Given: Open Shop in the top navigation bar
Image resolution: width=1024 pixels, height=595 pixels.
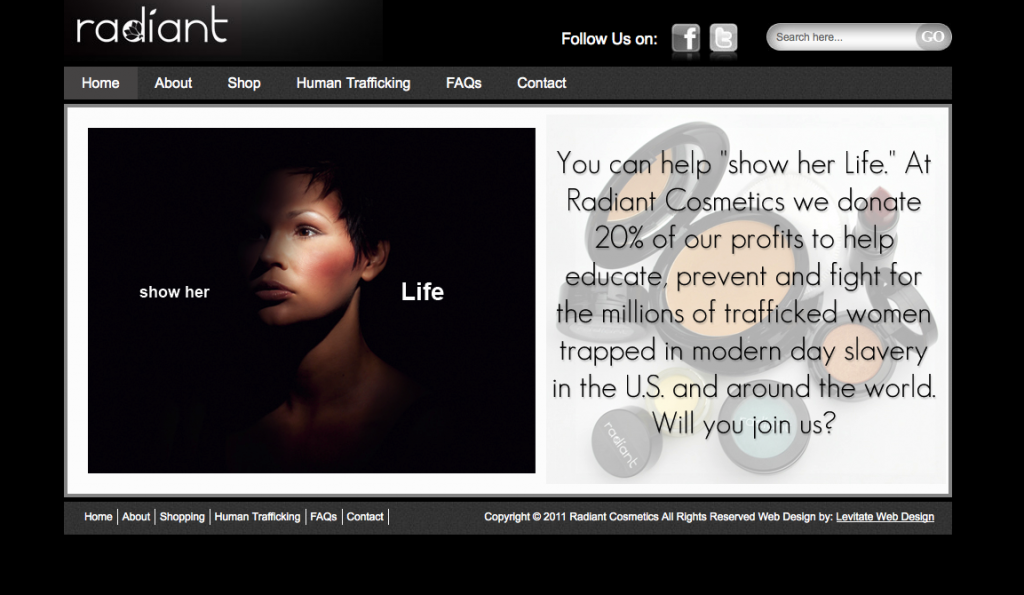Looking at the screenshot, I should click(244, 83).
